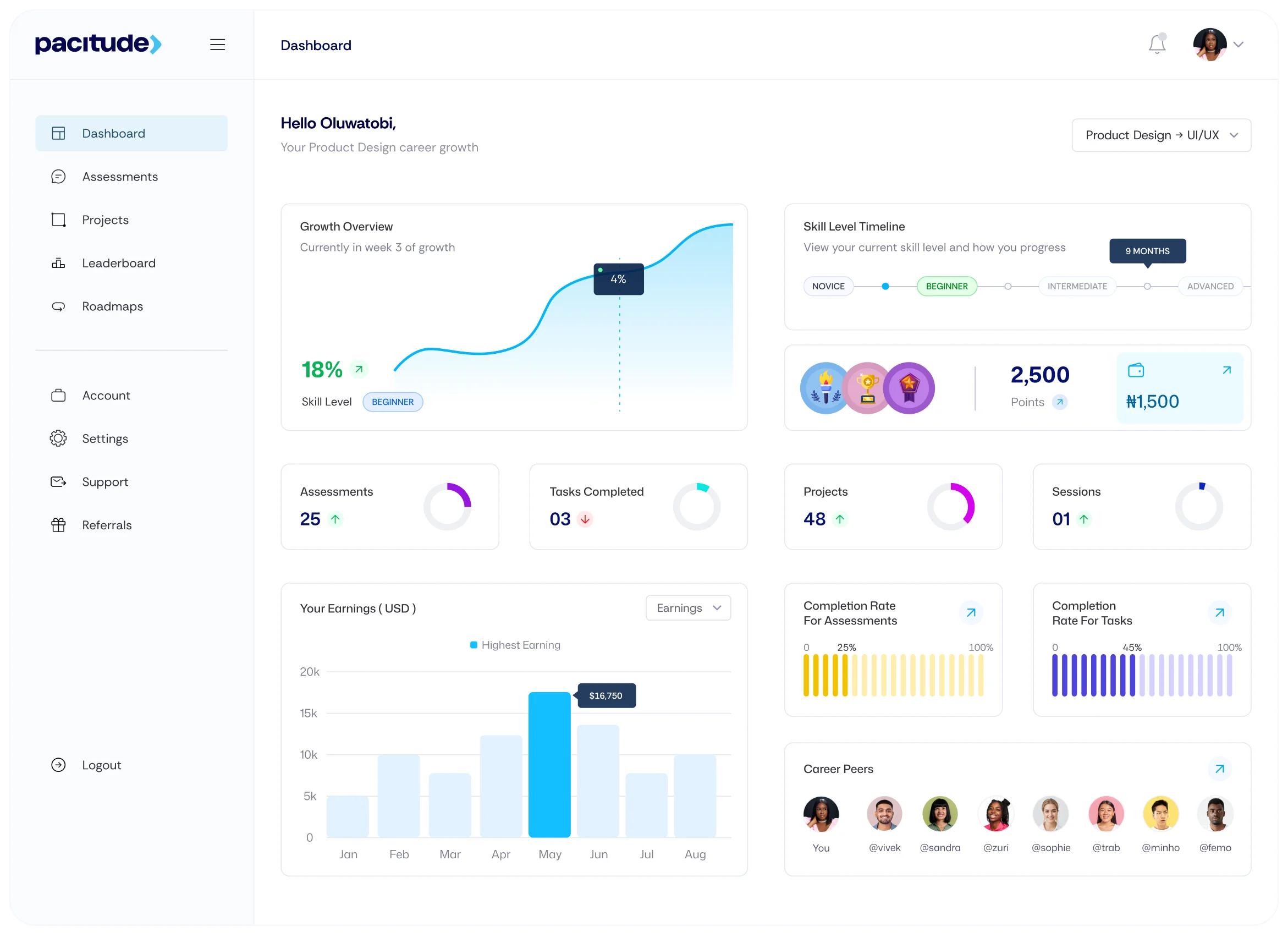Open @sandra's peer avatar

click(940, 814)
